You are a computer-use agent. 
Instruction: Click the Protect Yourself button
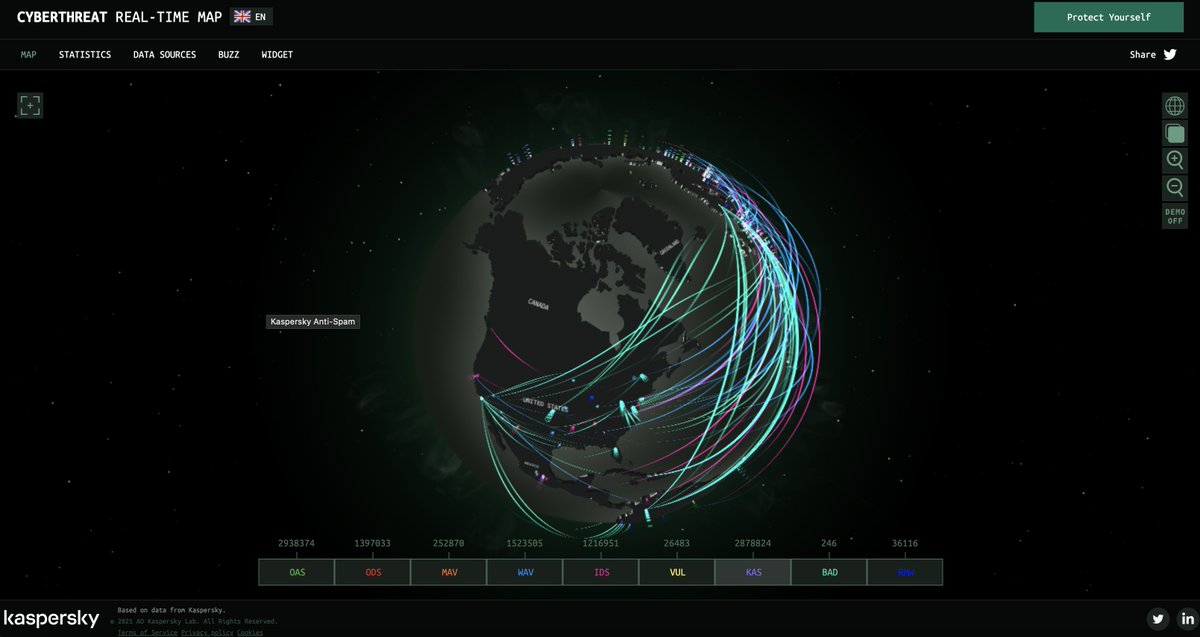[1108, 17]
